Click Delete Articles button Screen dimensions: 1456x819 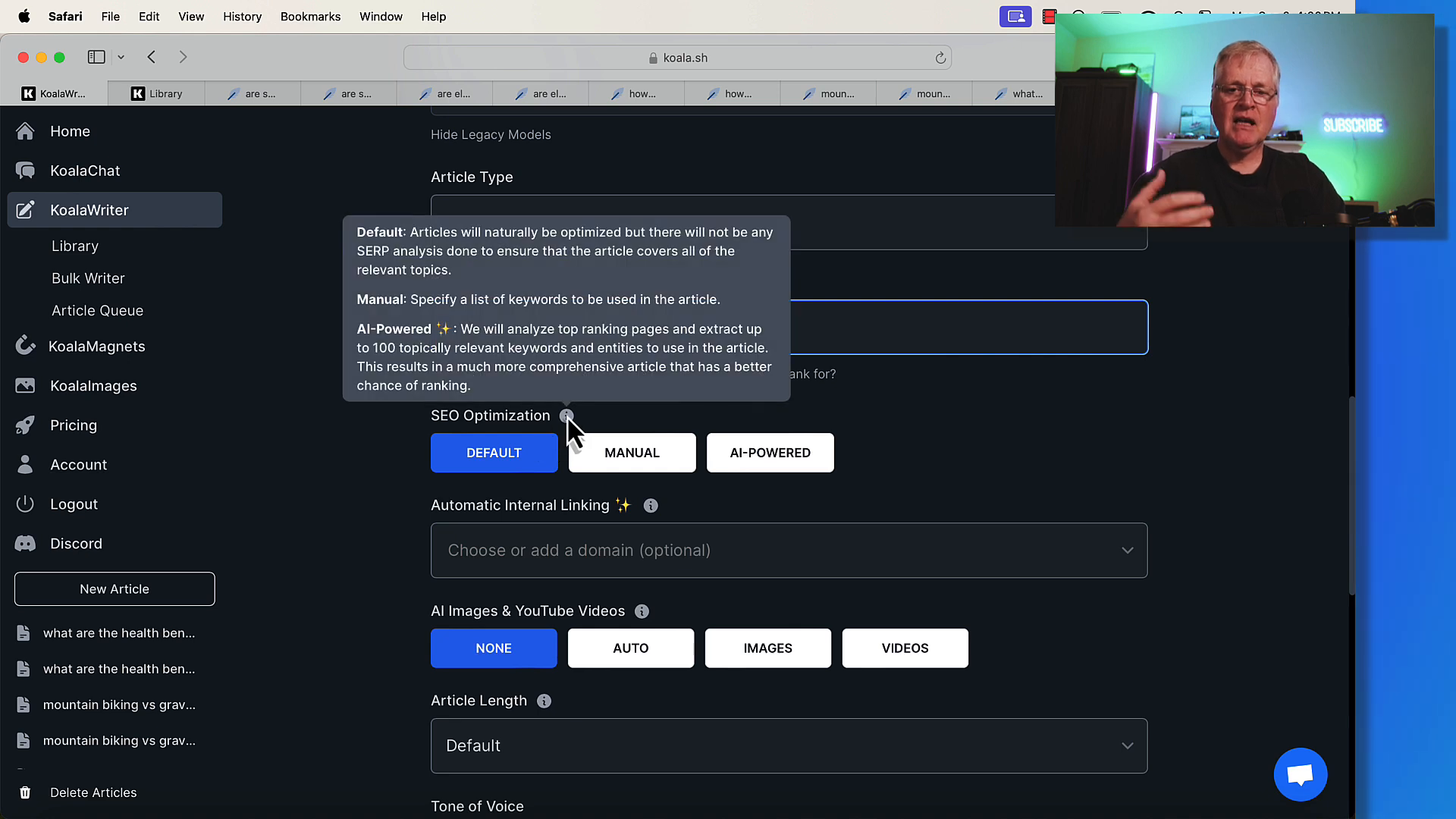(x=93, y=792)
